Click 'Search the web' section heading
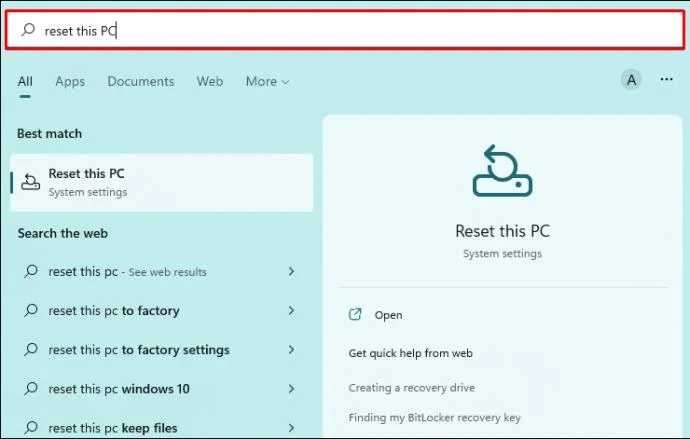 pos(62,234)
